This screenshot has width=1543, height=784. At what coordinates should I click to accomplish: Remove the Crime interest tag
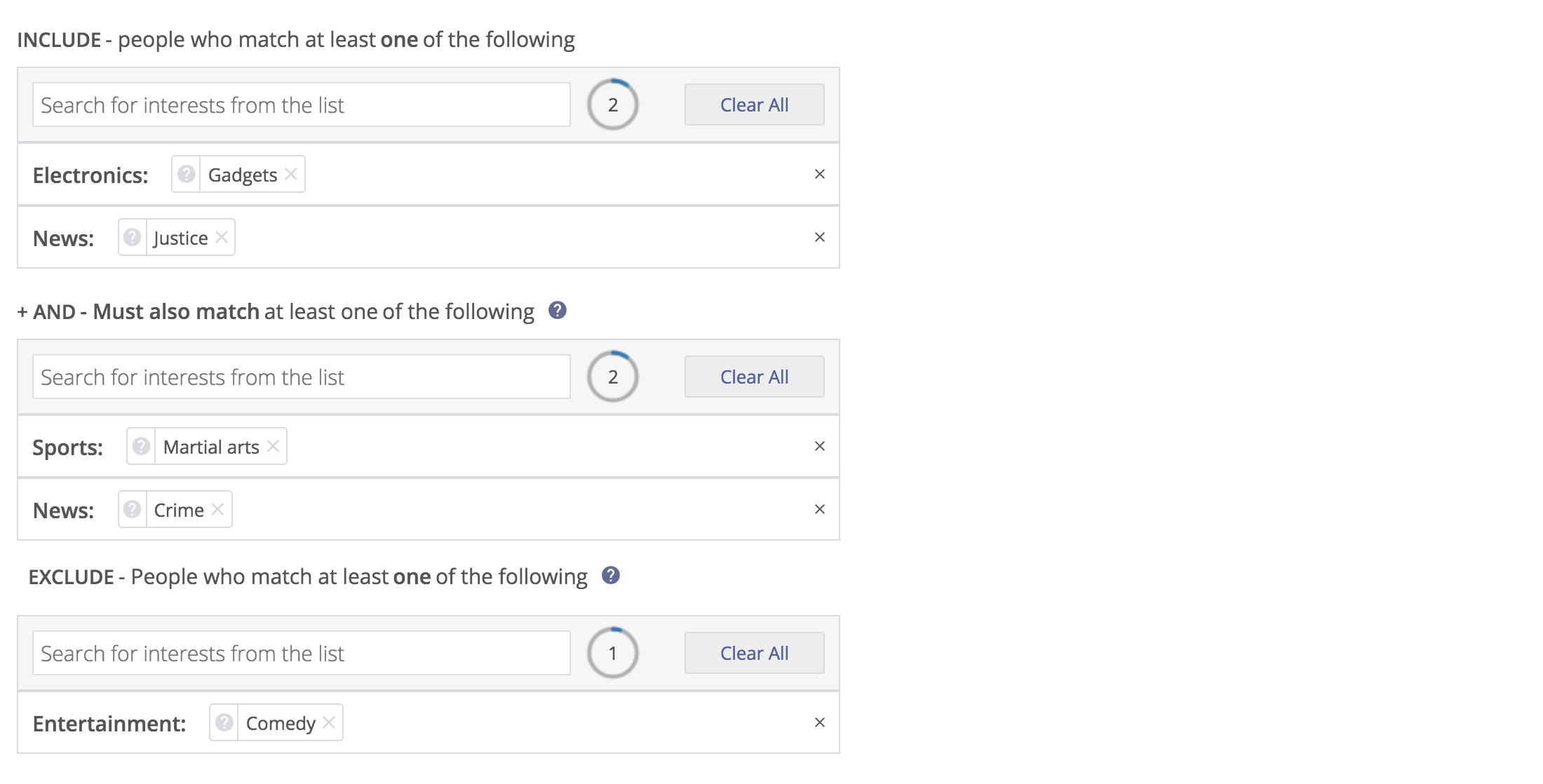(218, 509)
